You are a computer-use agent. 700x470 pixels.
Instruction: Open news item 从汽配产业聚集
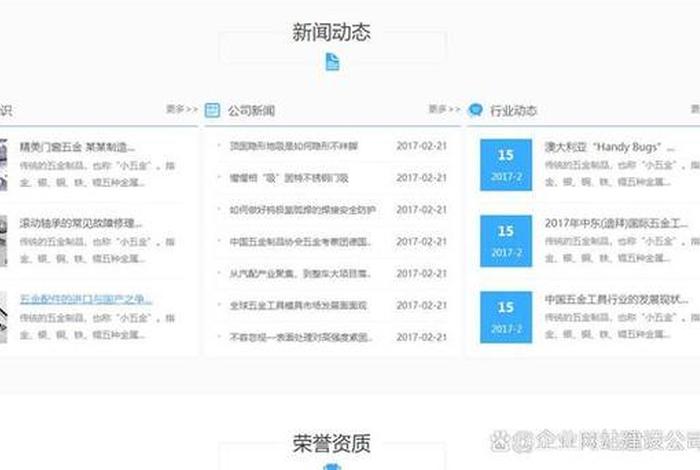tap(300, 274)
